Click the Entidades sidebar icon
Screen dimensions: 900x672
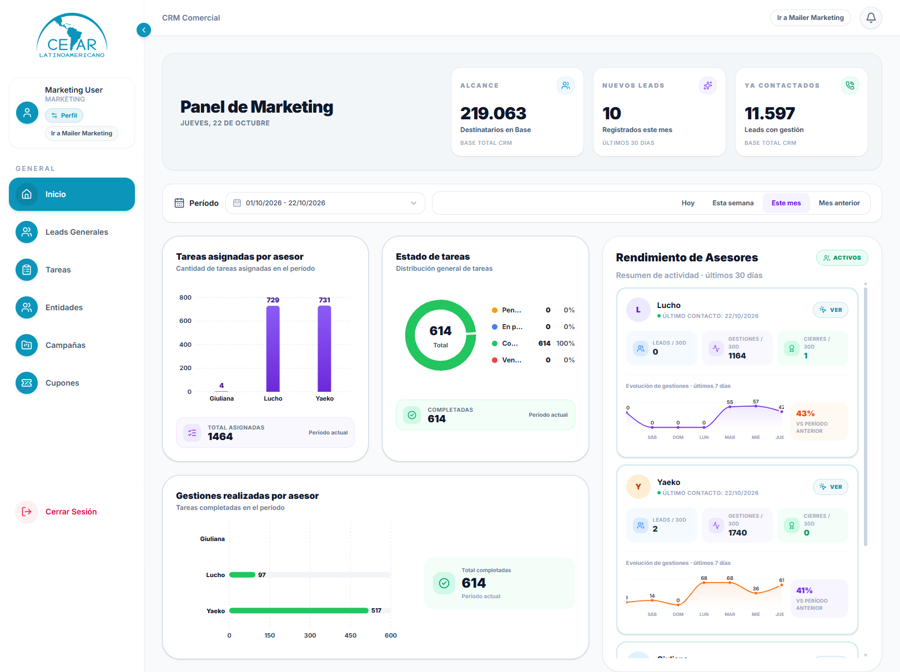(26, 308)
